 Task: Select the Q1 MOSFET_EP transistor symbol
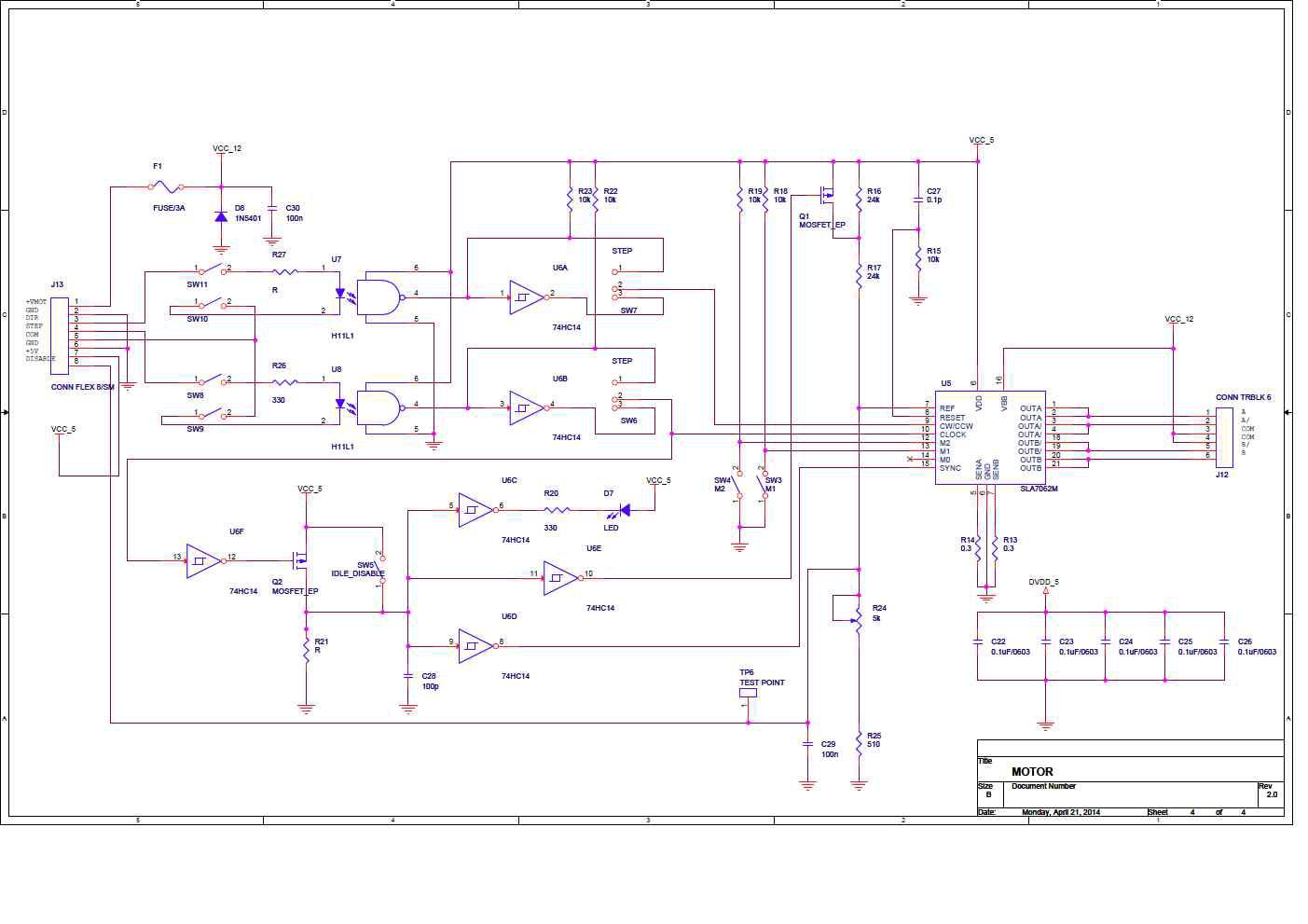click(x=826, y=195)
